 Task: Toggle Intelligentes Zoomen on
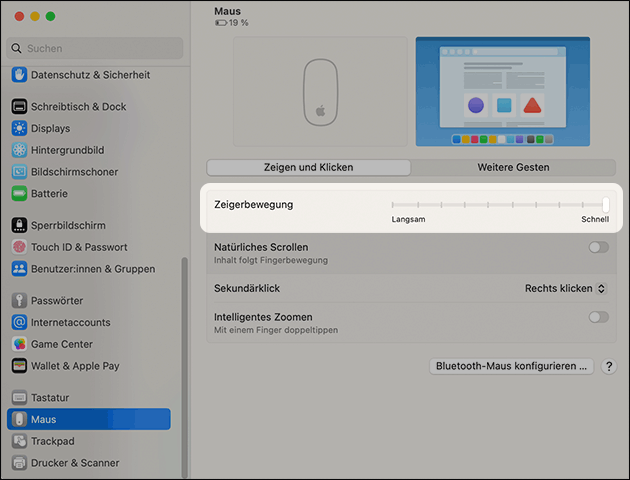[598, 317]
